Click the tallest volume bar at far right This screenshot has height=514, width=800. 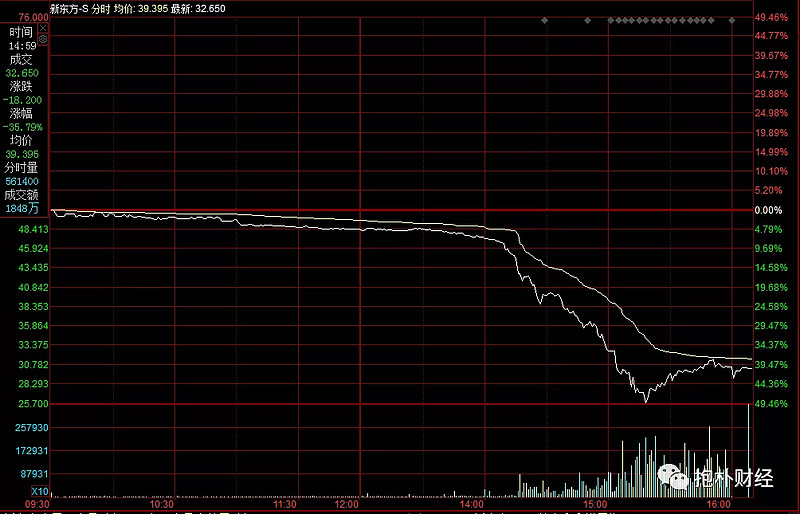coord(748,450)
